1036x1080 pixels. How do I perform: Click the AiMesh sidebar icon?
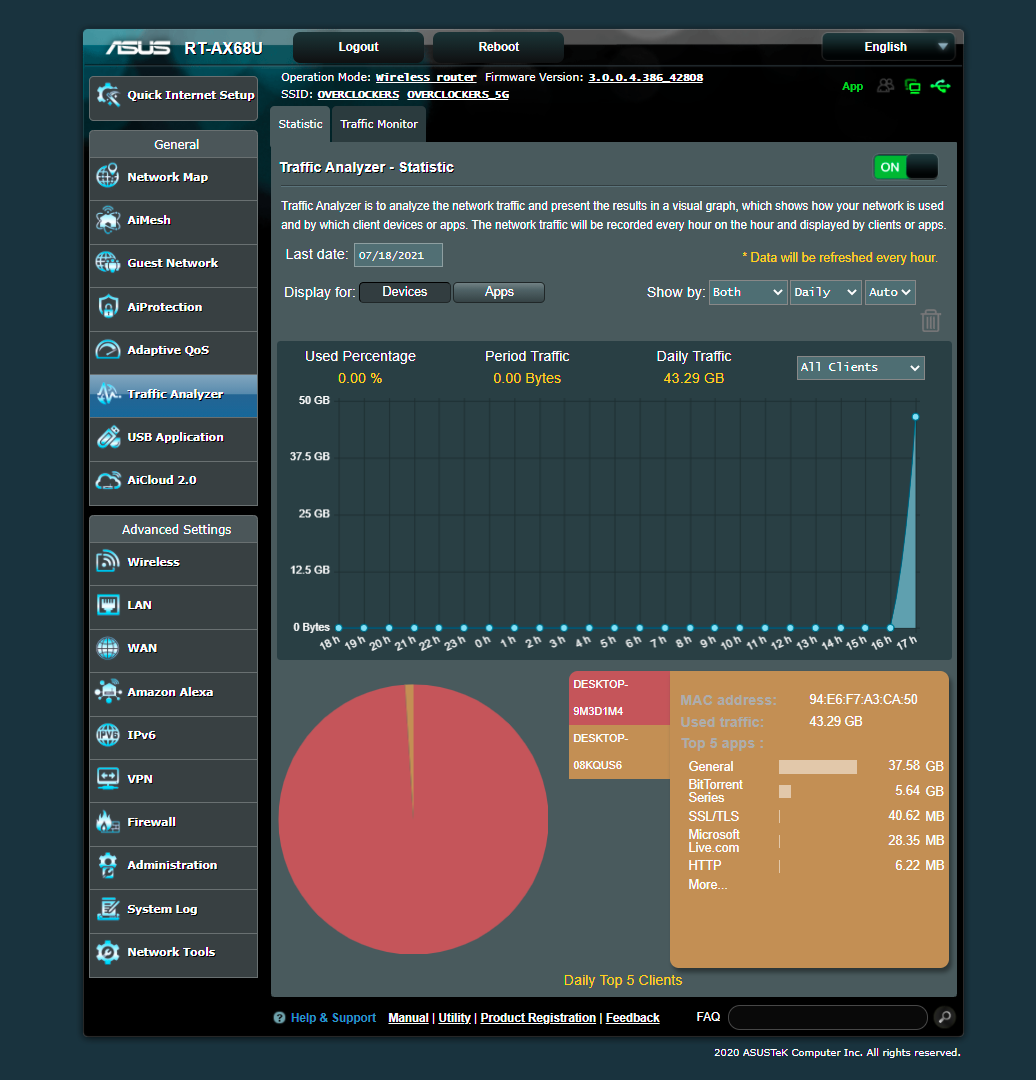point(107,220)
